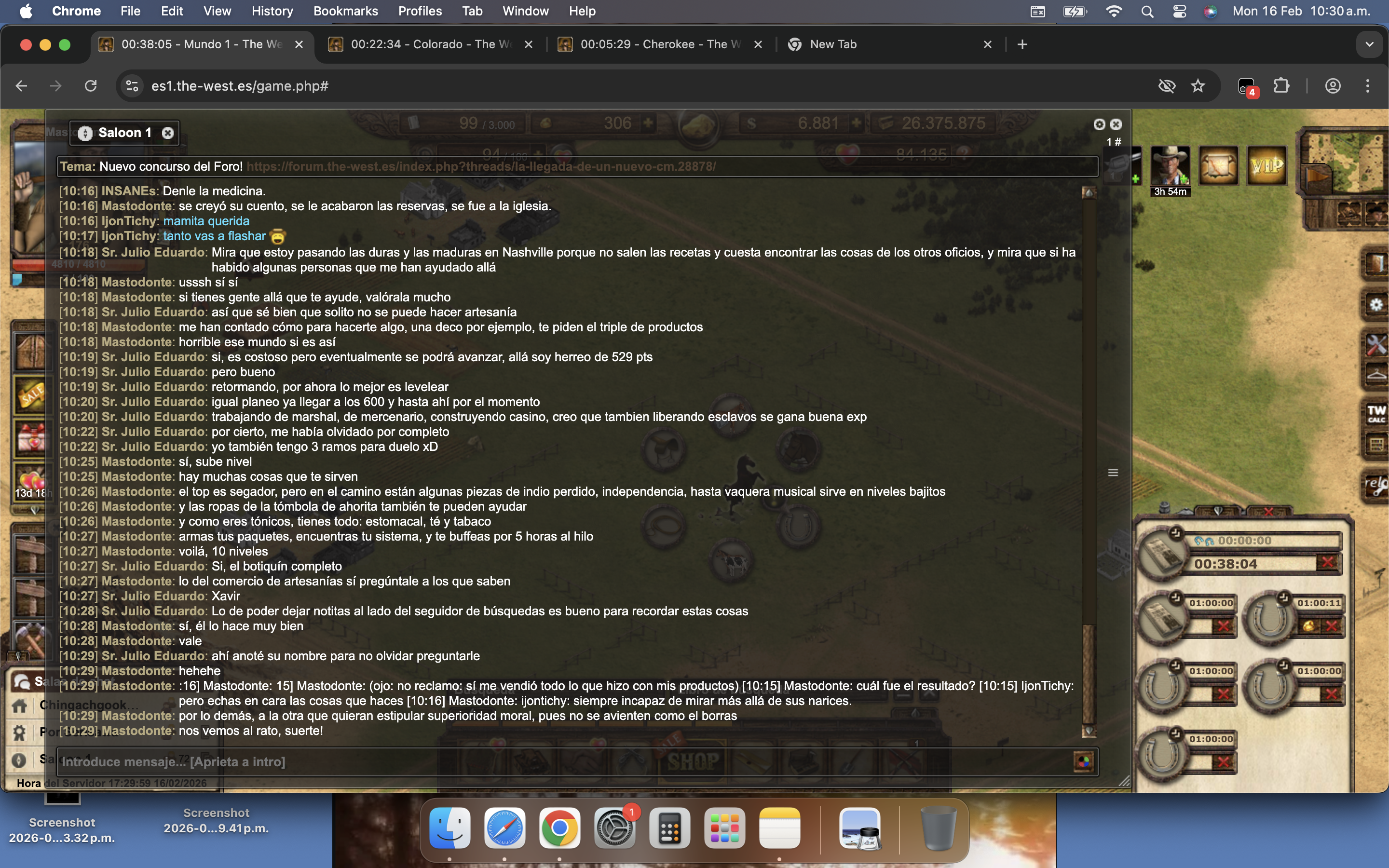Click the horseshoe icon of the 01:00:11 job

1269,620
